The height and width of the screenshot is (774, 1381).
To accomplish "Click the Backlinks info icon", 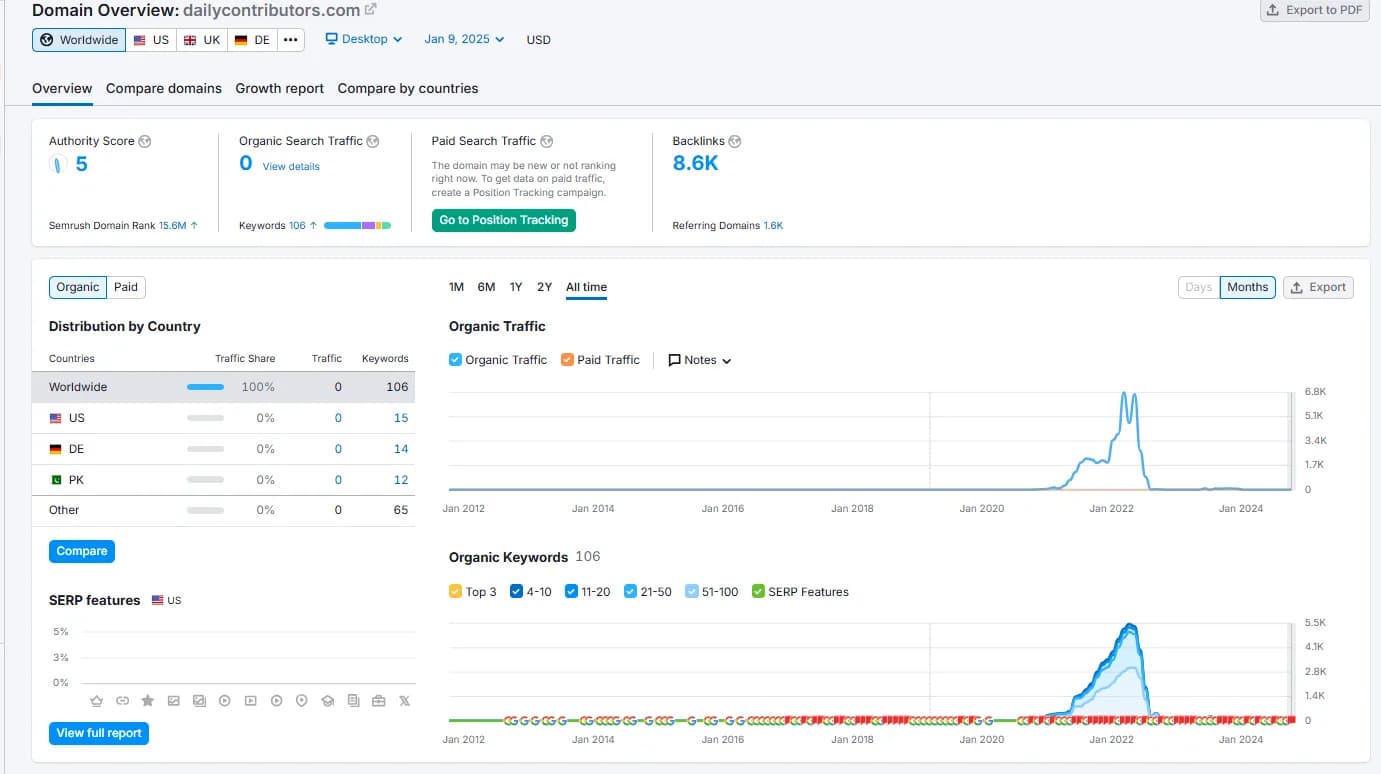I will point(735,142).
